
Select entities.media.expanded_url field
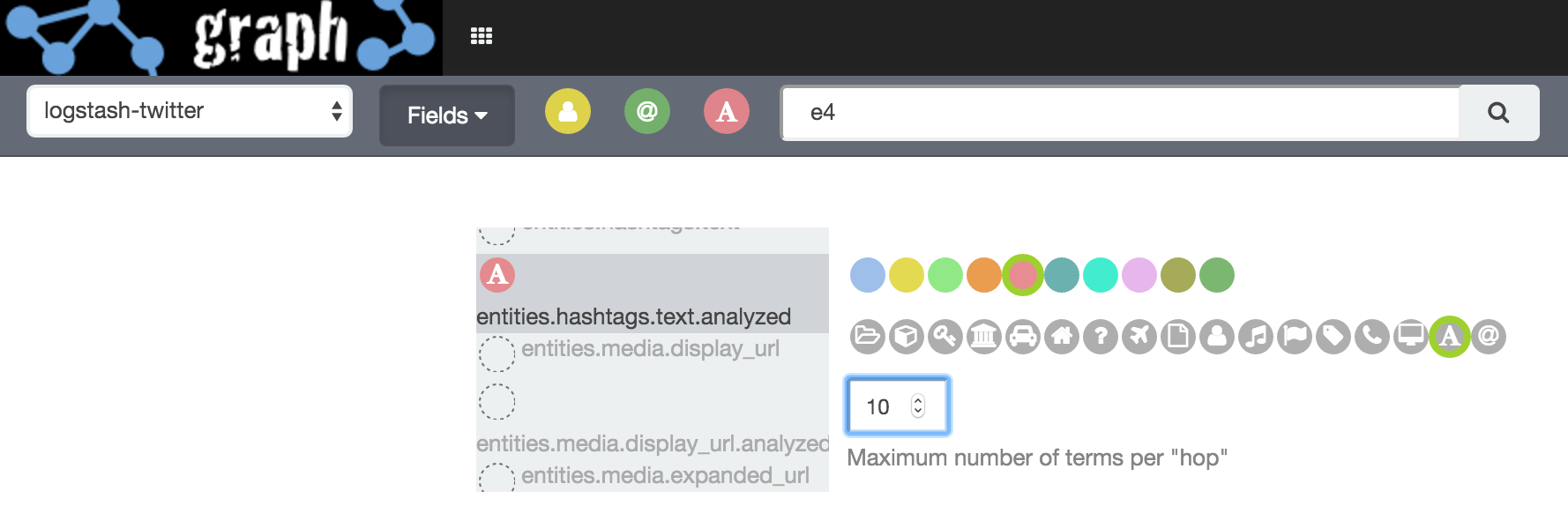point(664,476)
